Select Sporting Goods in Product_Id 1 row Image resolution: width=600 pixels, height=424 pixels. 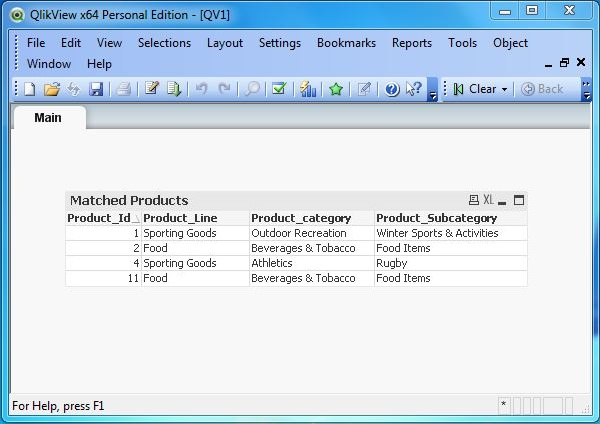[195, 233]
